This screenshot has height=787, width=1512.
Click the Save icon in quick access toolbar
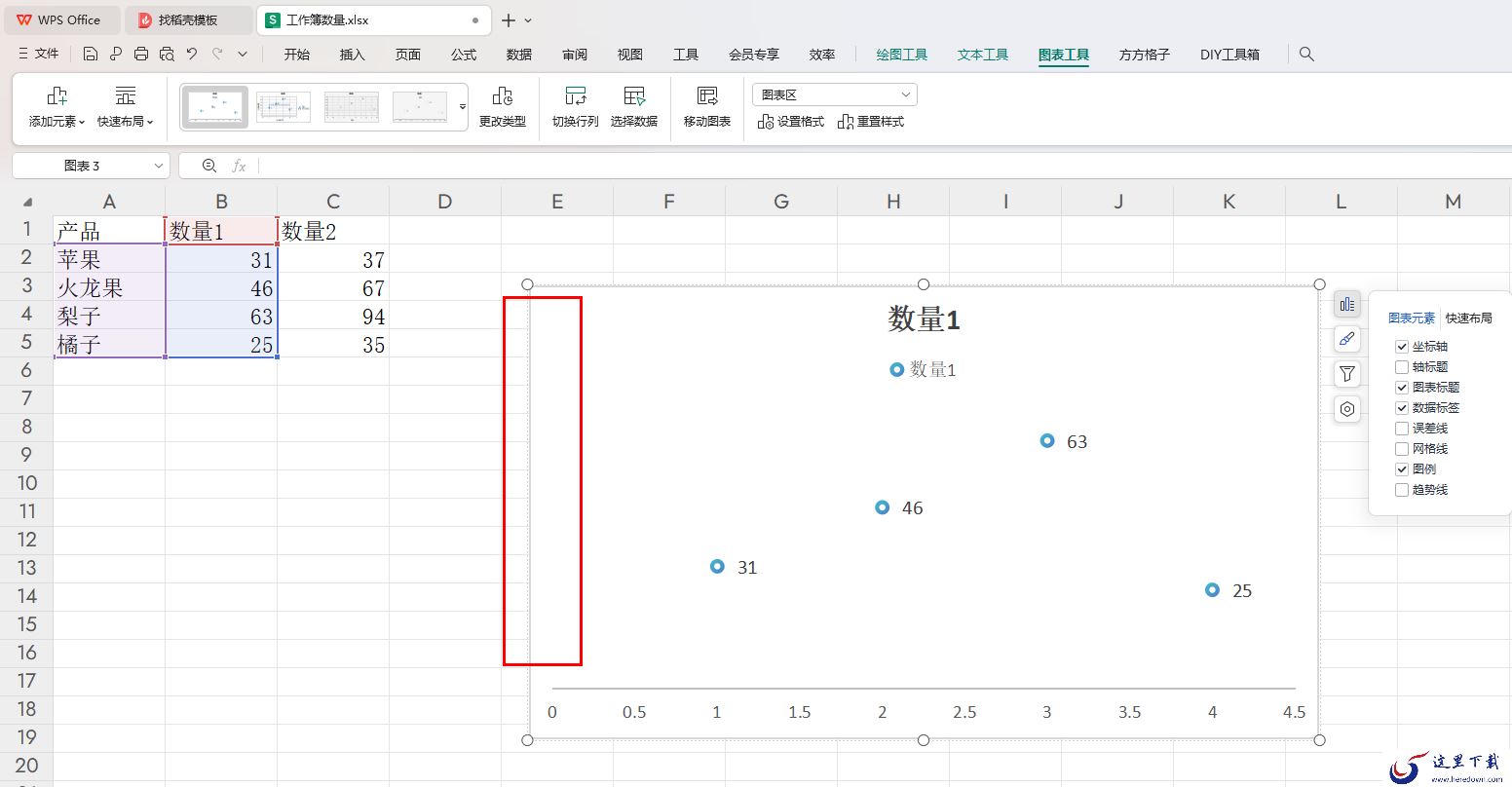pos(91,55)
